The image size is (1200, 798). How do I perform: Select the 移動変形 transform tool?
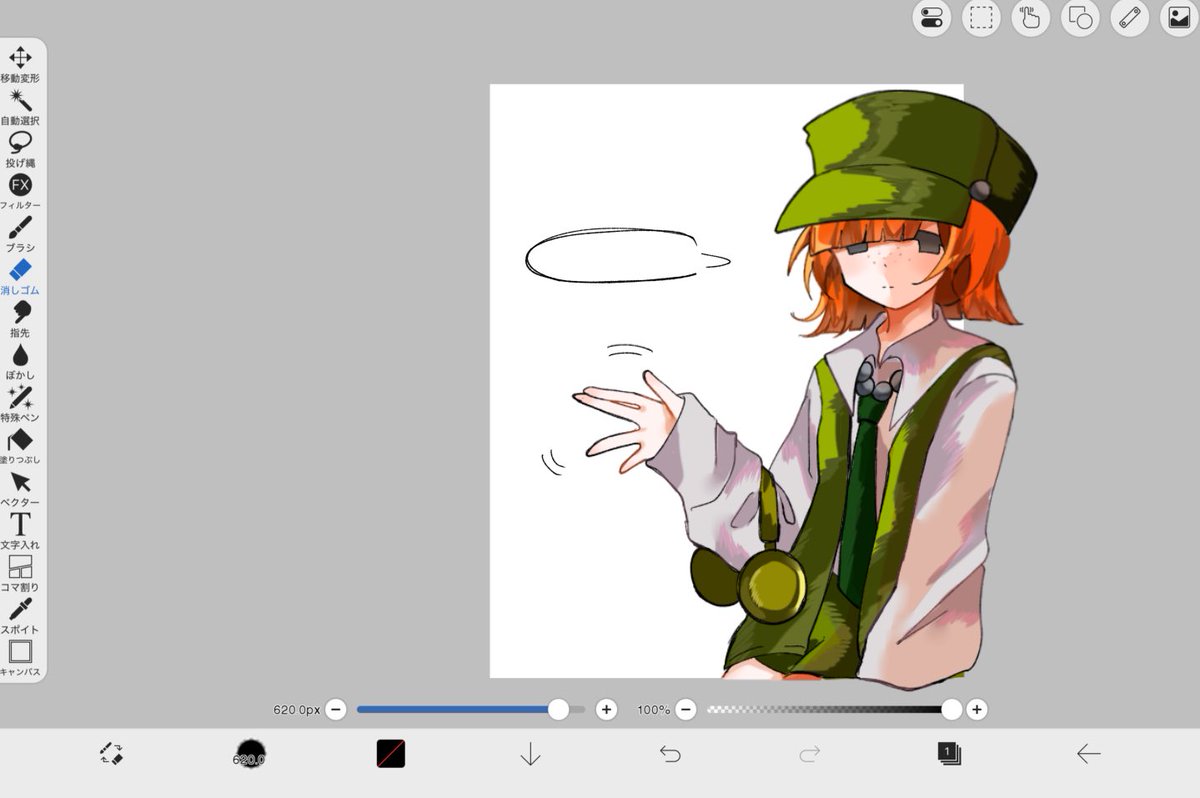click(x=20, y=64)
